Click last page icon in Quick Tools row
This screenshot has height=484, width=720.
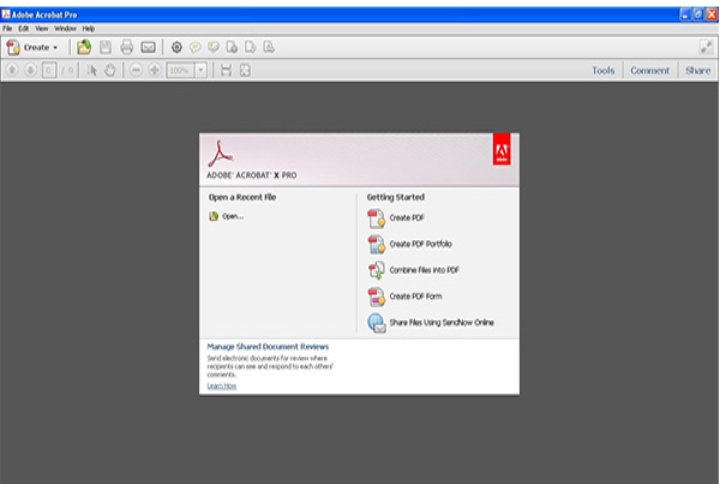point(269,47)
